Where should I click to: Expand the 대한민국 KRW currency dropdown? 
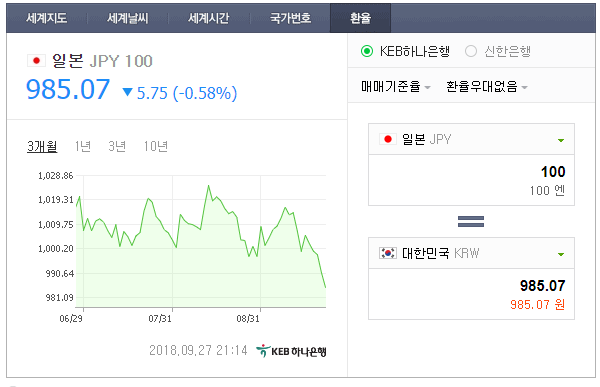coord(471,253)
